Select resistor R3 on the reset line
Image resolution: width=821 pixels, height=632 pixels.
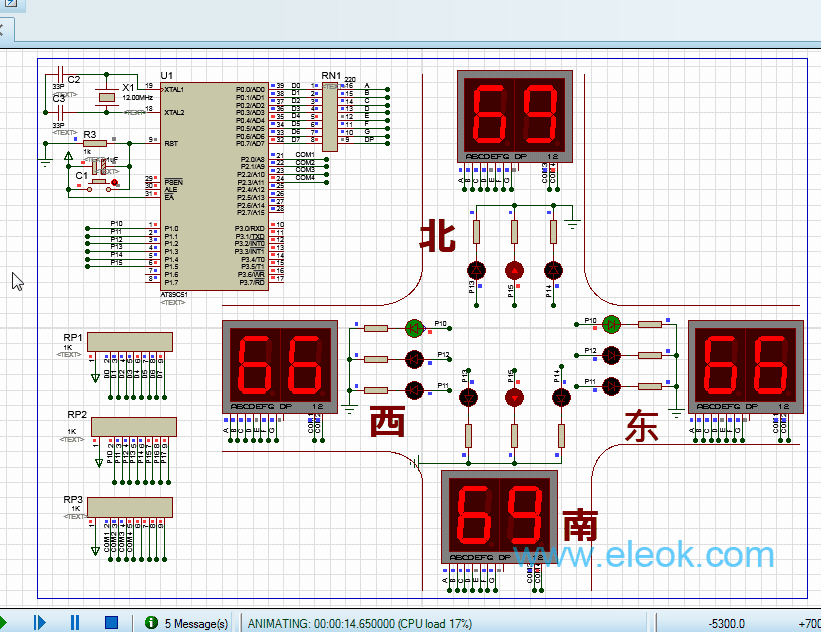pyautogui.click(x=95, y=143)
